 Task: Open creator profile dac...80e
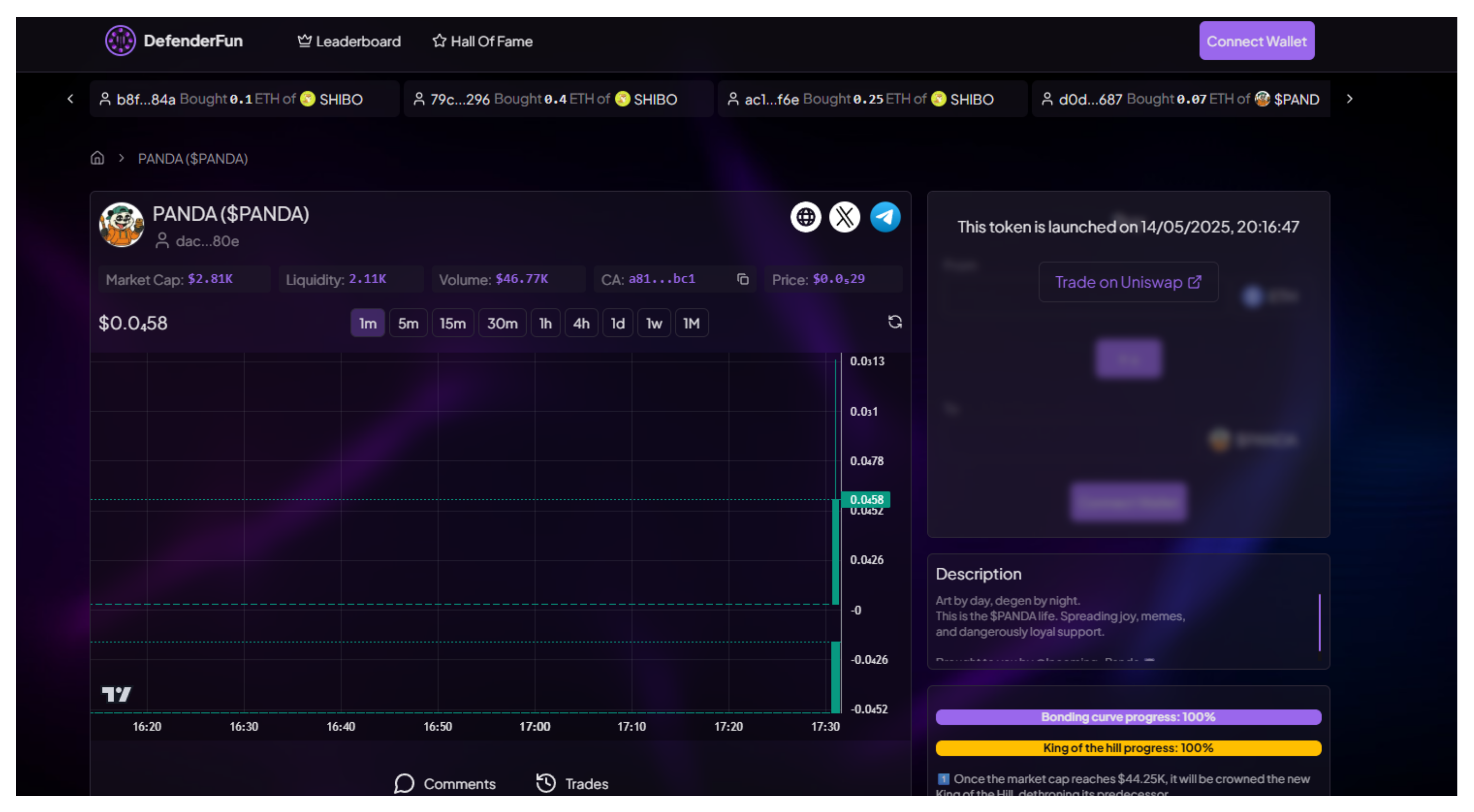pyautogui.click(x=198, y=241)
